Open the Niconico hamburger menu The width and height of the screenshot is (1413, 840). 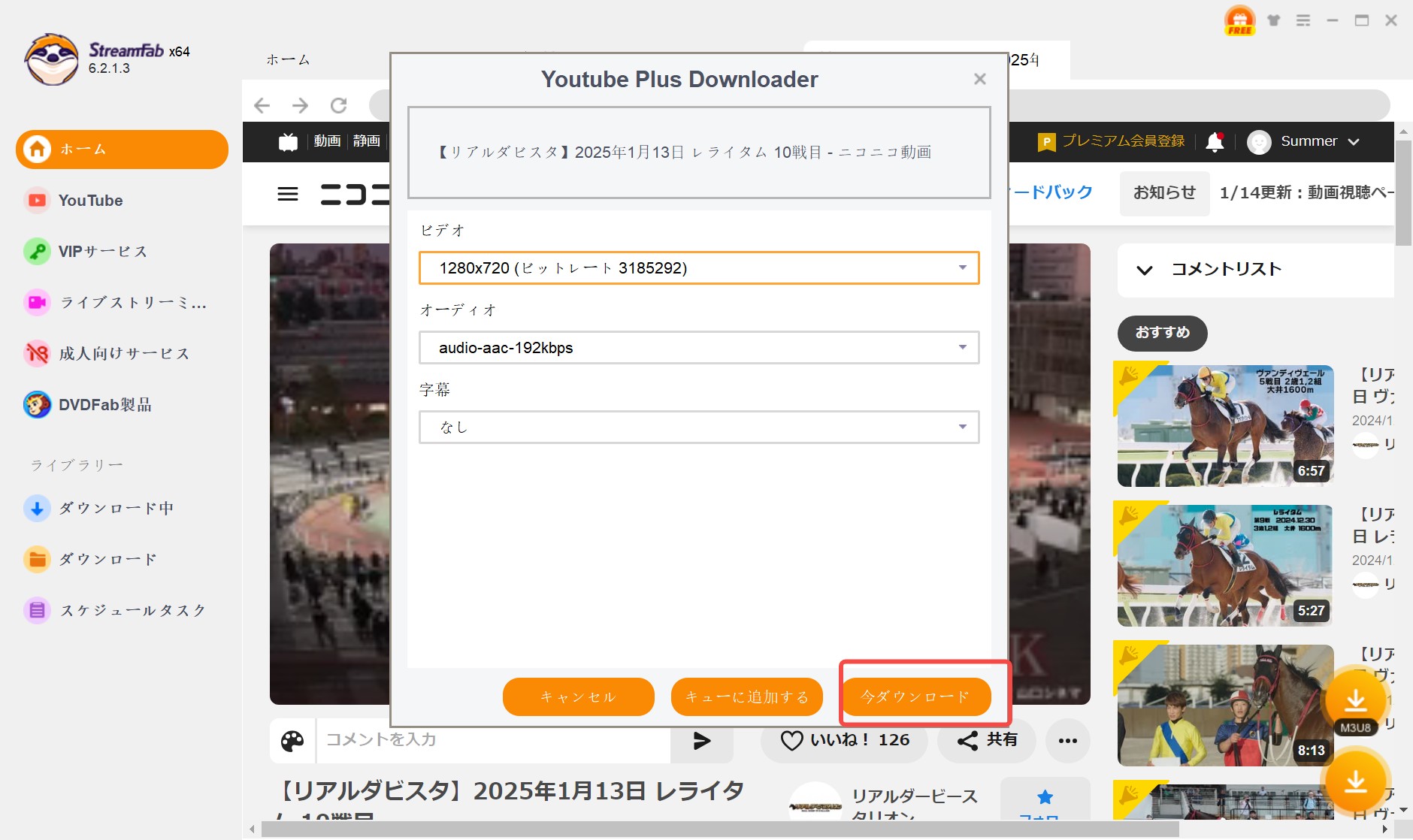pyautogui.click(x=288, y=195)
